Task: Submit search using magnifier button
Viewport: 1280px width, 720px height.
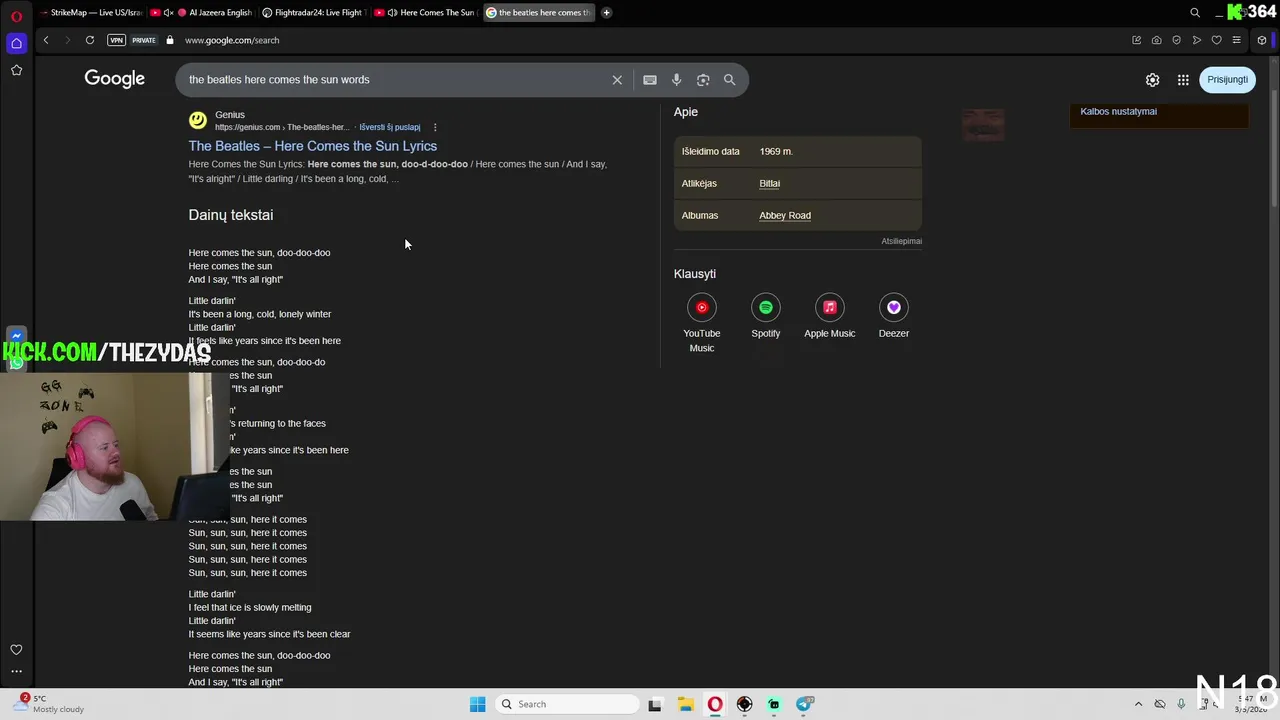Action: (729, 80)
